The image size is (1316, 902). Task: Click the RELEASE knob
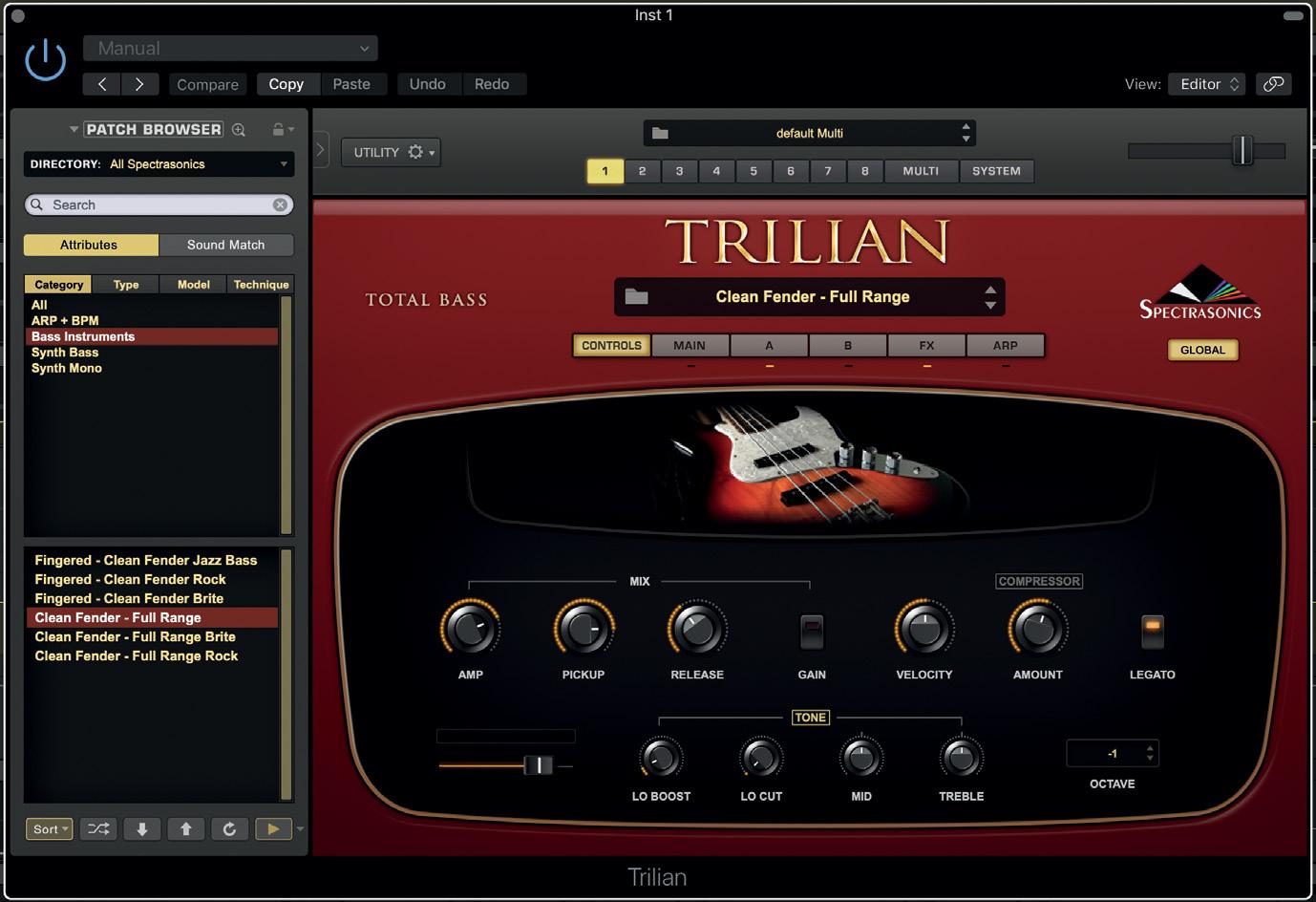(x=697, y=629)
